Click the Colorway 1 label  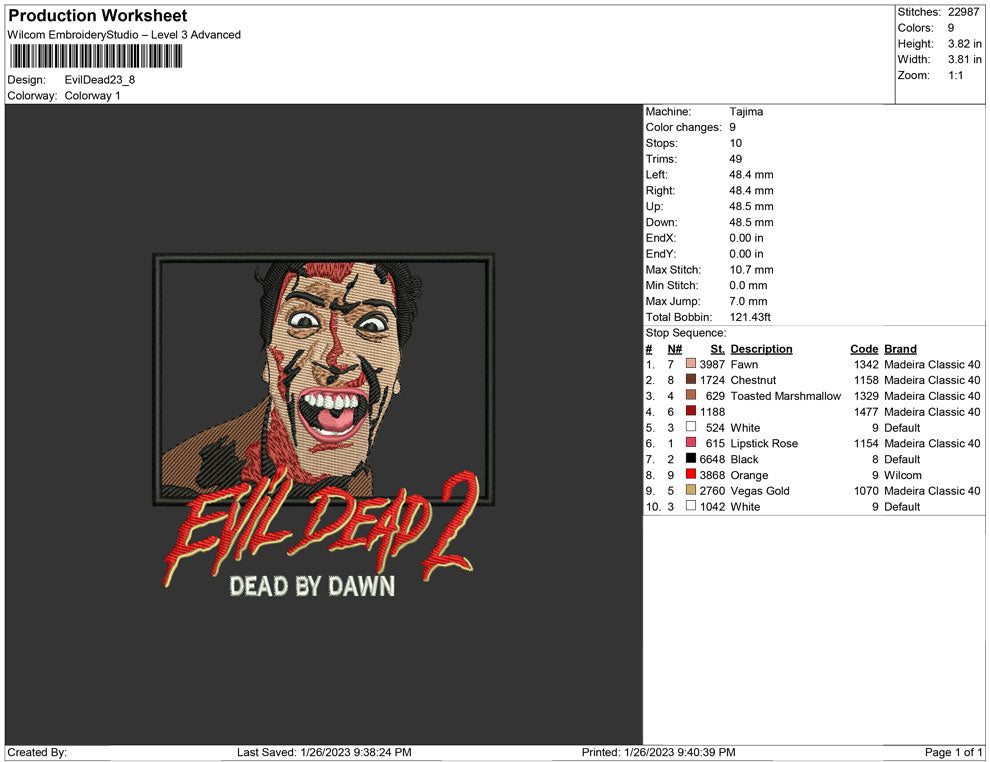tap(93, 96)
